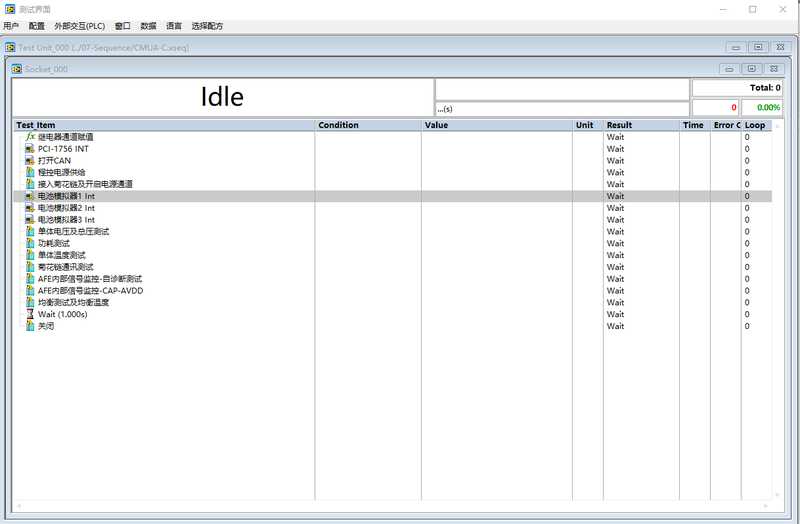Click the LabVIEW icon in 测试界面 title bar
This screenshot has height=524, width=800.
click(x=10, y=9)
